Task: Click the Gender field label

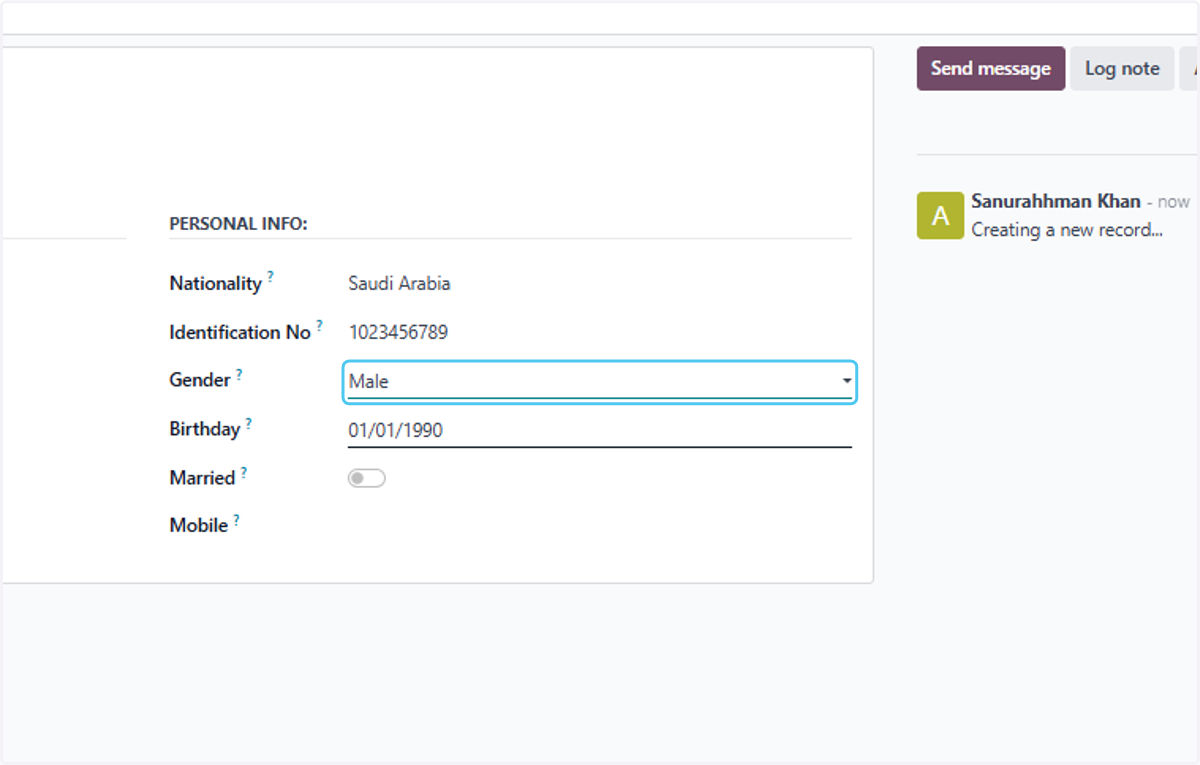Action: 200,380
